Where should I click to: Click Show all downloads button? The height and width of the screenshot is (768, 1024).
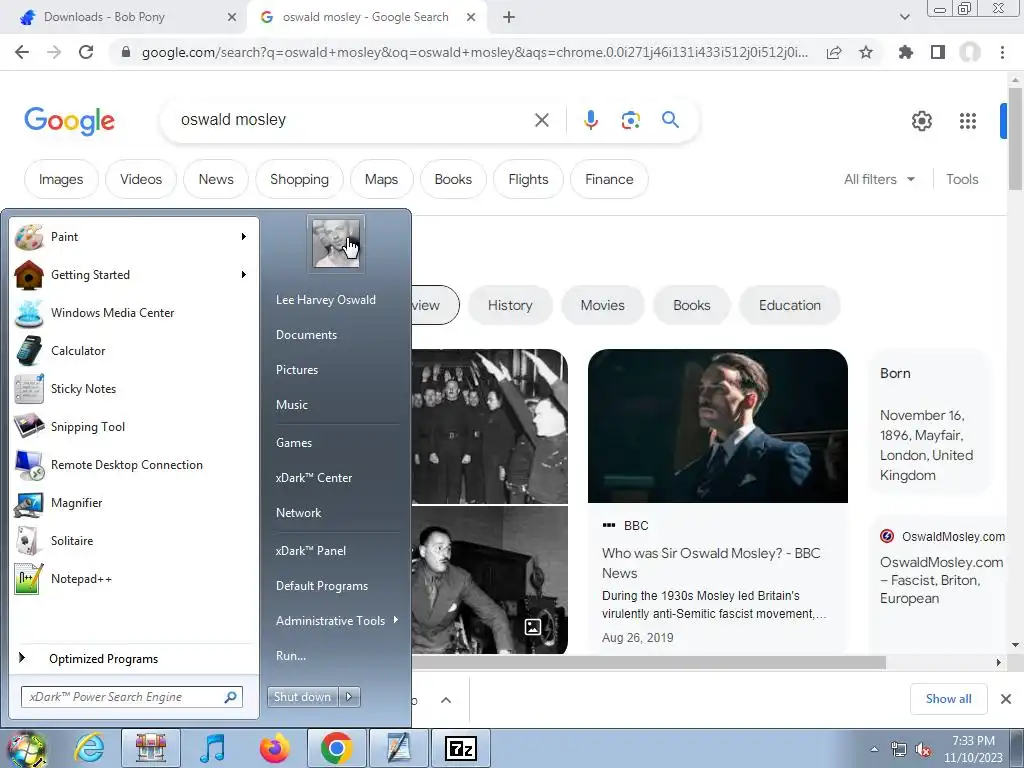948,699
